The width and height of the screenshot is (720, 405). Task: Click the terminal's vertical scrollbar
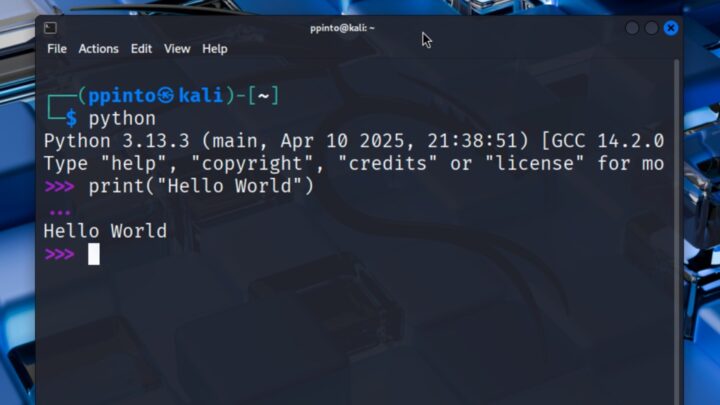[676, 232]
